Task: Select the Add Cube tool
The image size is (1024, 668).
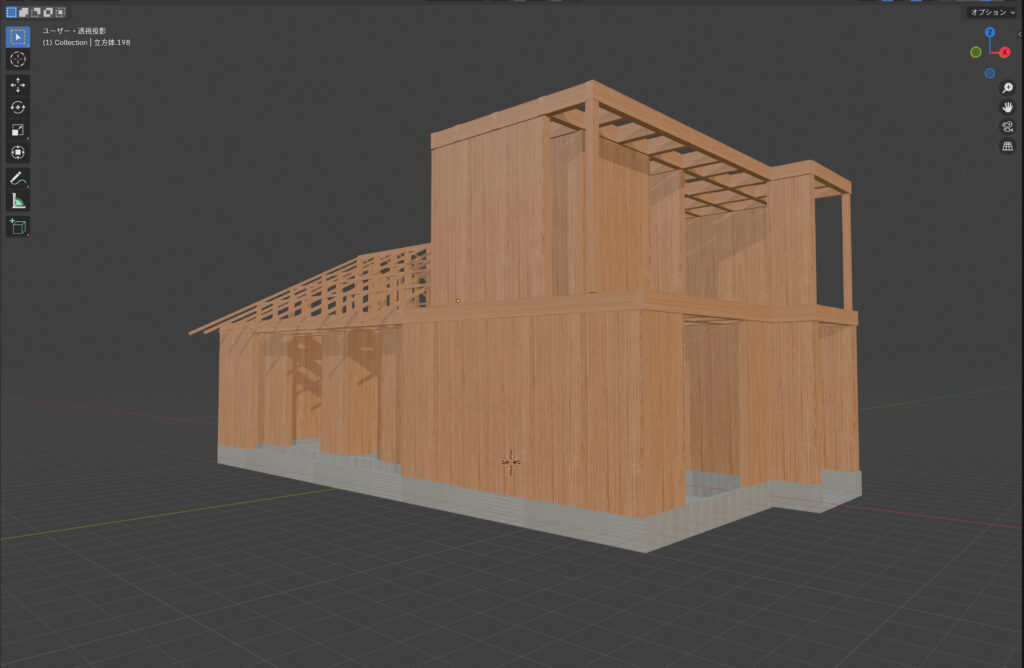Action: [18, 227]
